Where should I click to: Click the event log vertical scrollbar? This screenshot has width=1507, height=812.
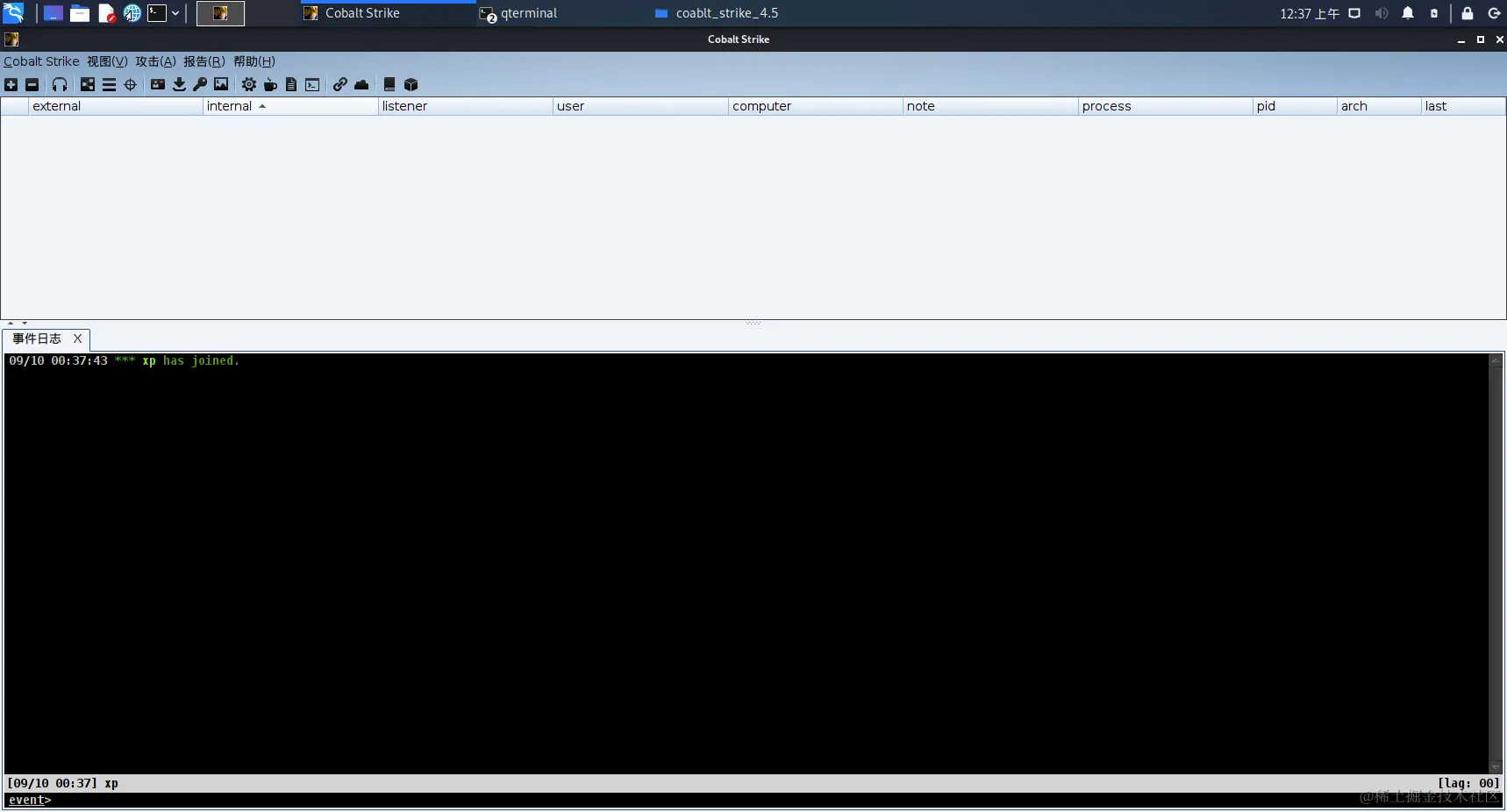(1496, 563)
